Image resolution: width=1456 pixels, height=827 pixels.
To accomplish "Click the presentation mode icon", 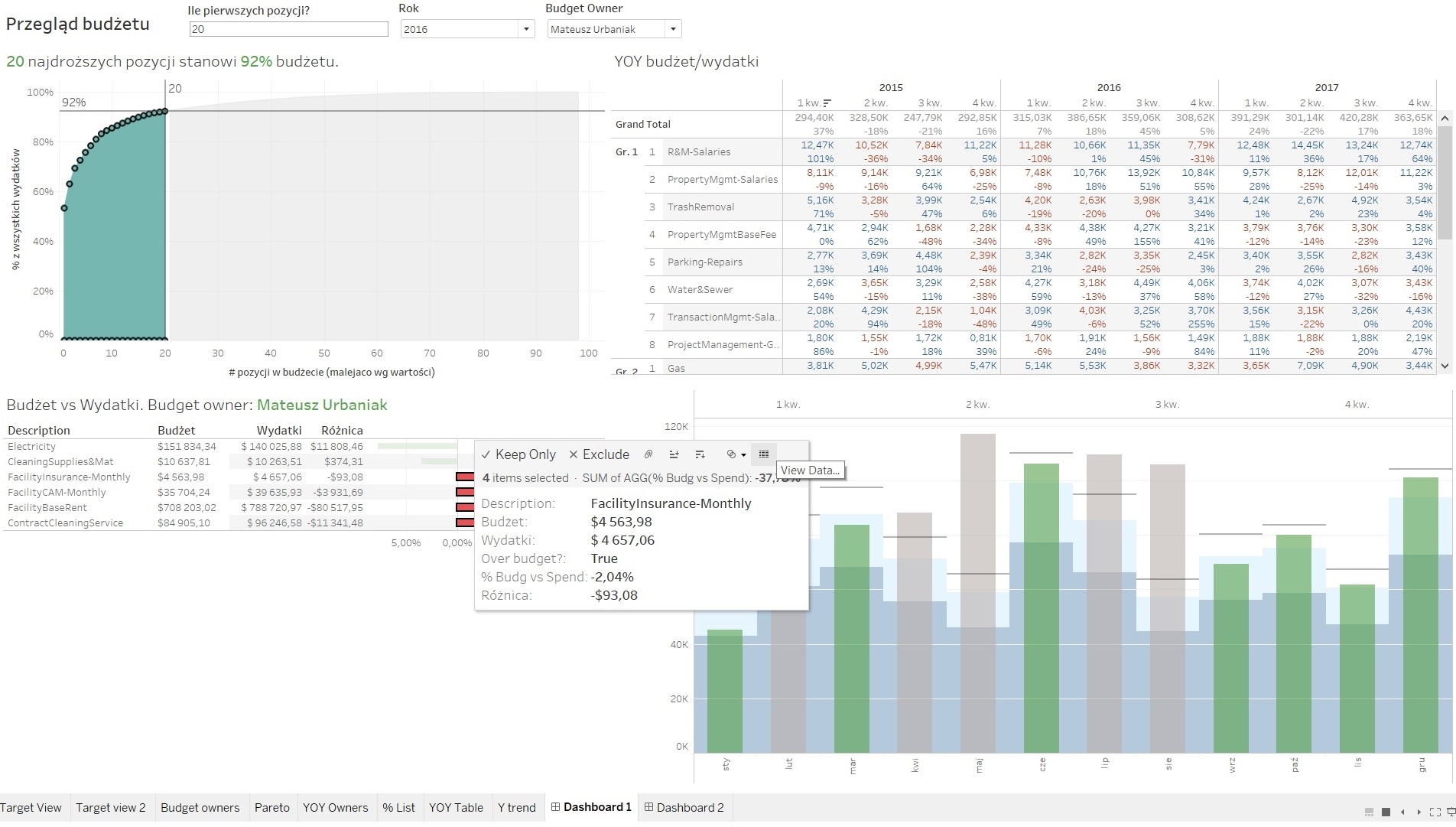I will [x=1451, y=812].
